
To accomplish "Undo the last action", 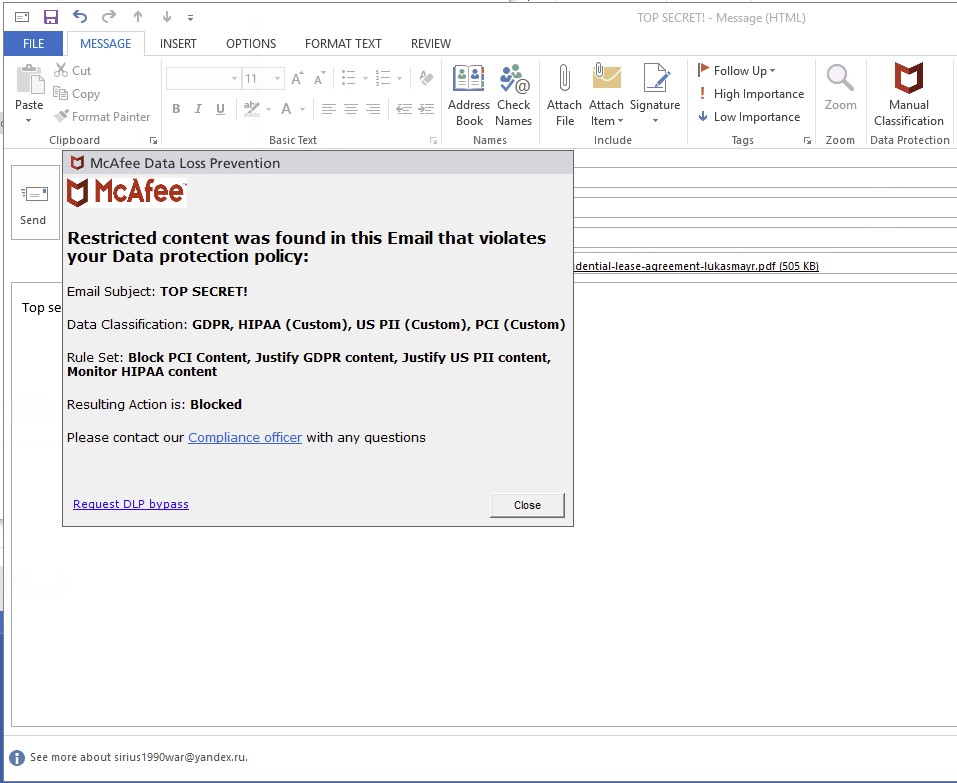I will pos(79,16).
